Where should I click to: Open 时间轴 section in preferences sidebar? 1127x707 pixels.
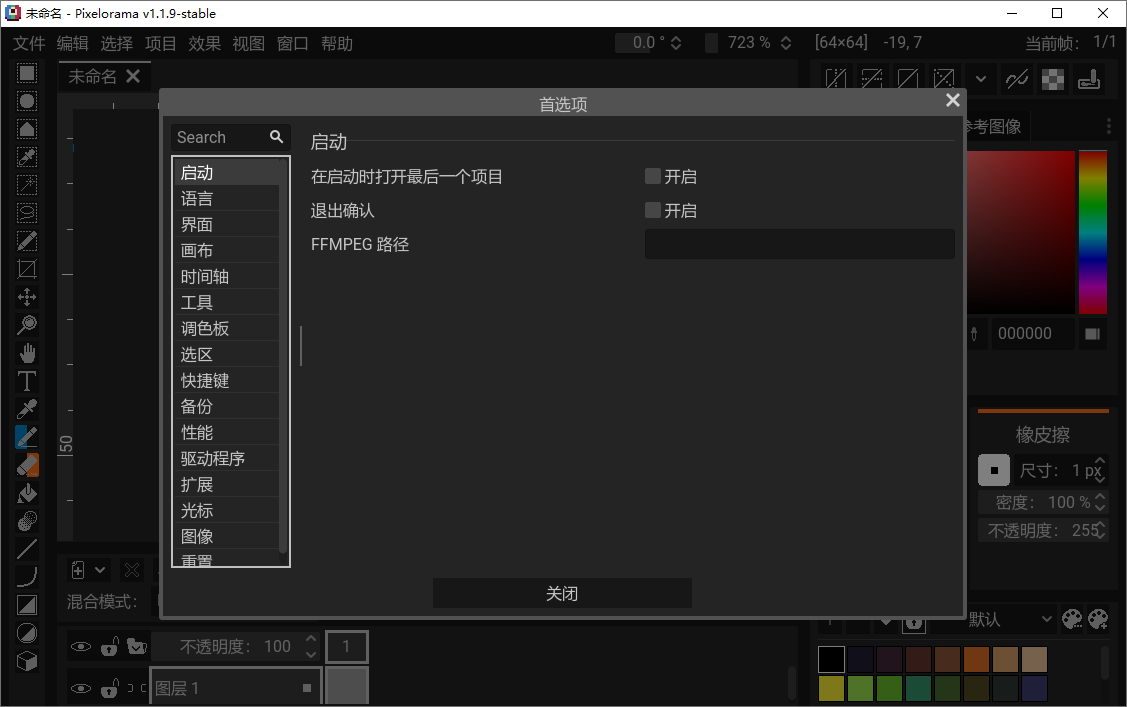pos(206,276)
